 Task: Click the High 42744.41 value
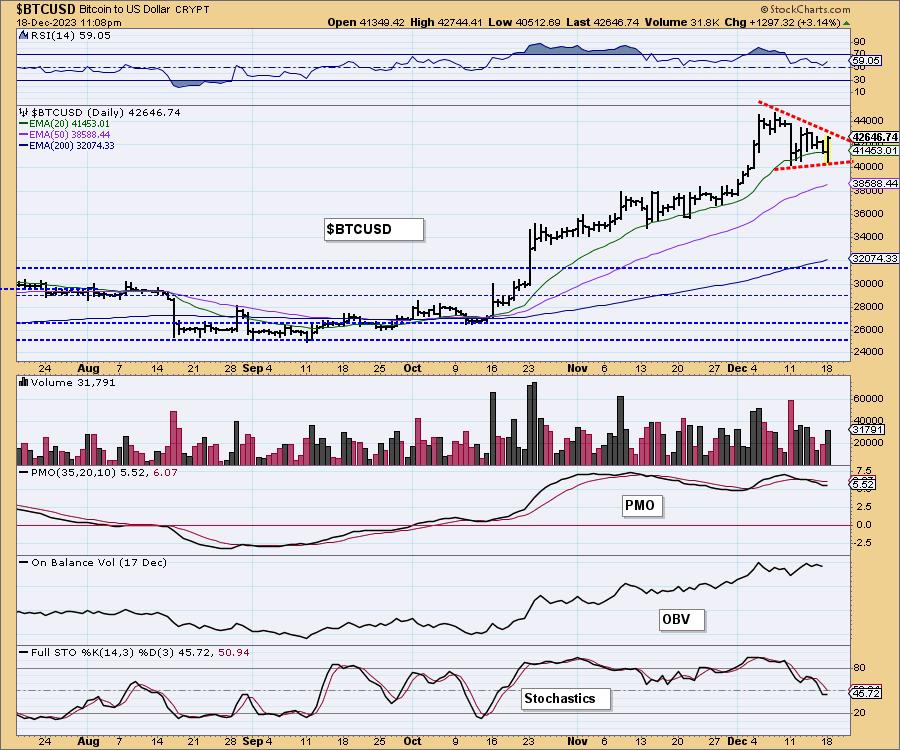[x=447, y=22]
